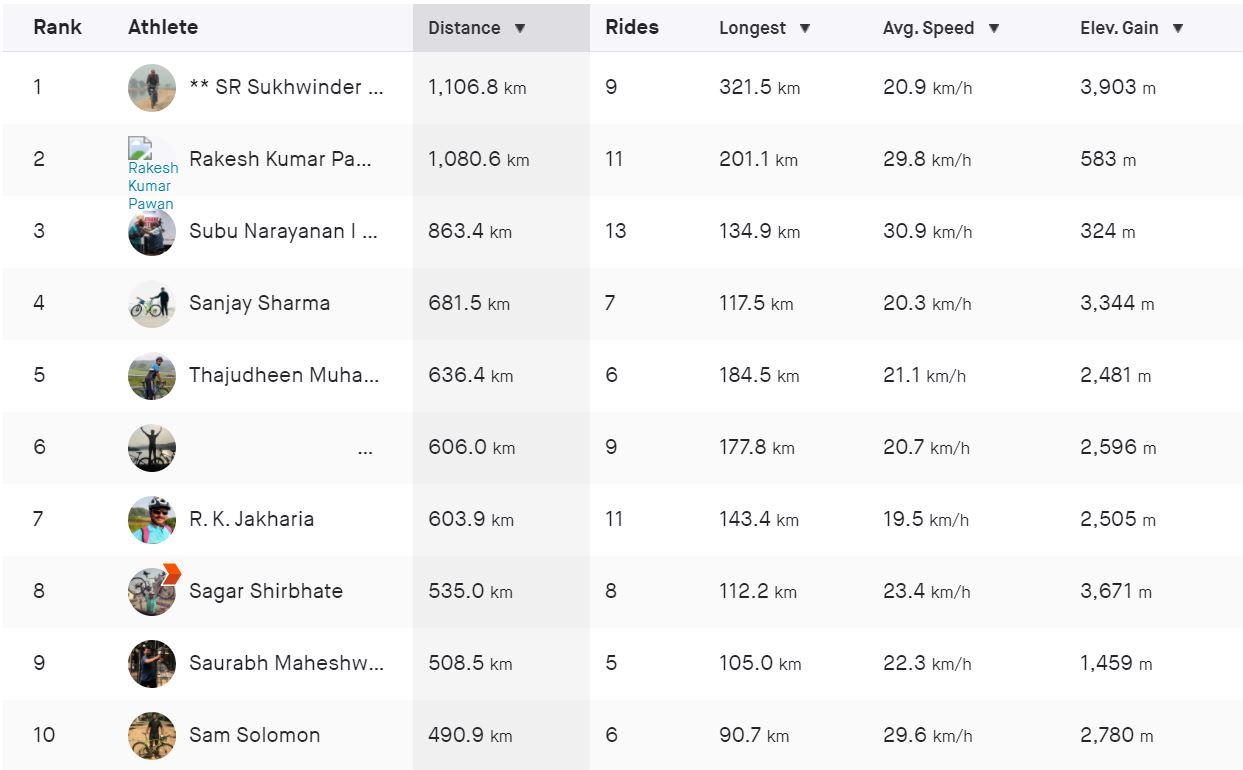
Task: Open the Sanjay Sharma athlete link
Action: pyautogui.click(x=260, y=303)
